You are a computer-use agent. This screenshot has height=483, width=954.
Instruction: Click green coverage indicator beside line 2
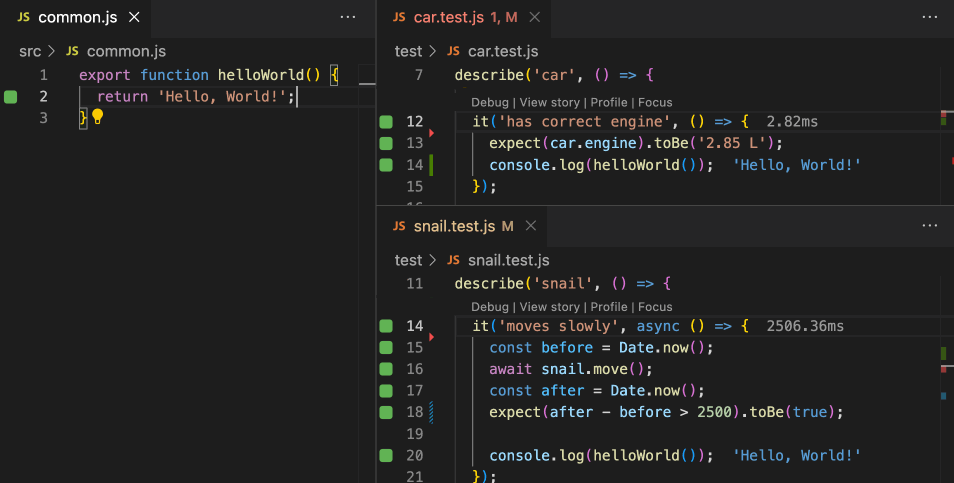click(x=11, y=97)
